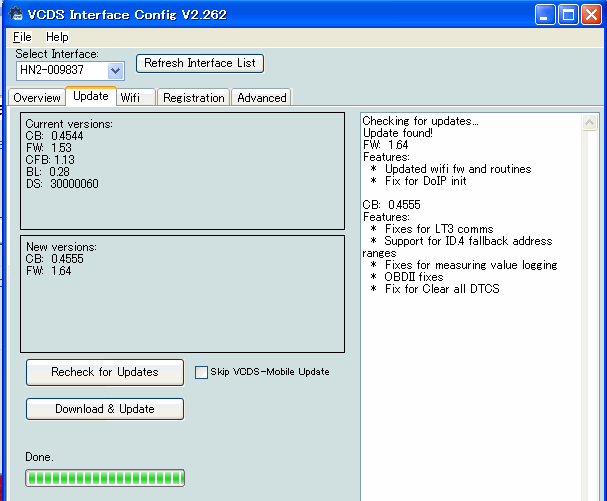Select the Update tab
Screen dimensions: 607x501
(x=91, y=96)
